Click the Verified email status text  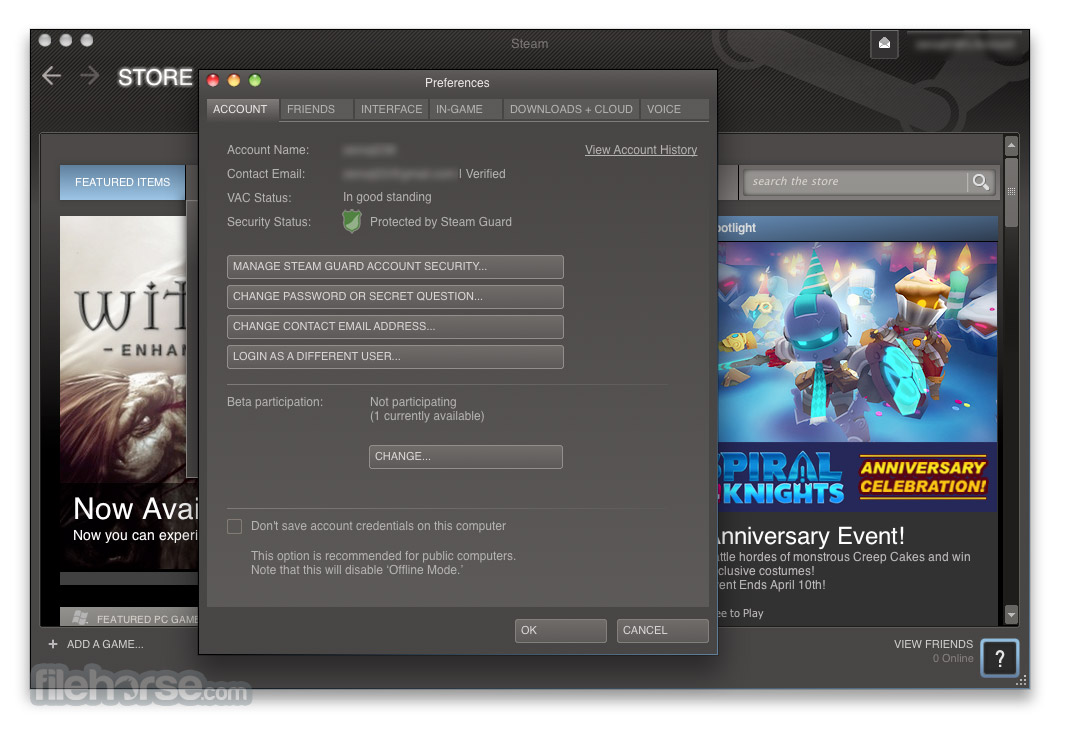click(x=486, y=174)
